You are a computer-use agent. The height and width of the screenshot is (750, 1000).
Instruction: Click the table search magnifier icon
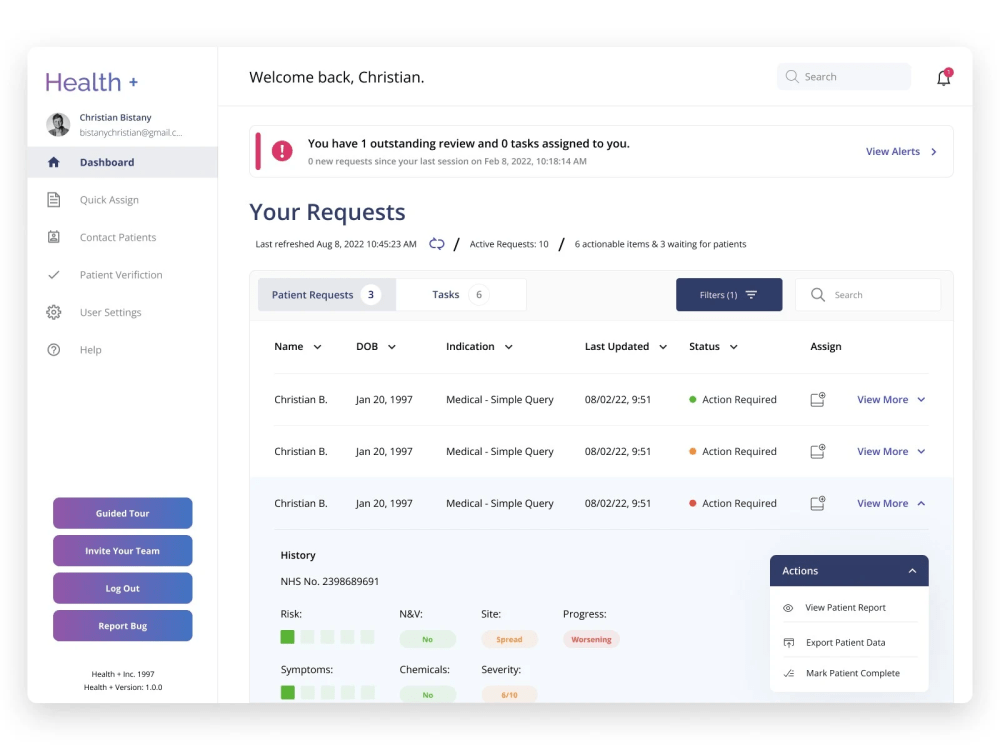coord(818,295)
